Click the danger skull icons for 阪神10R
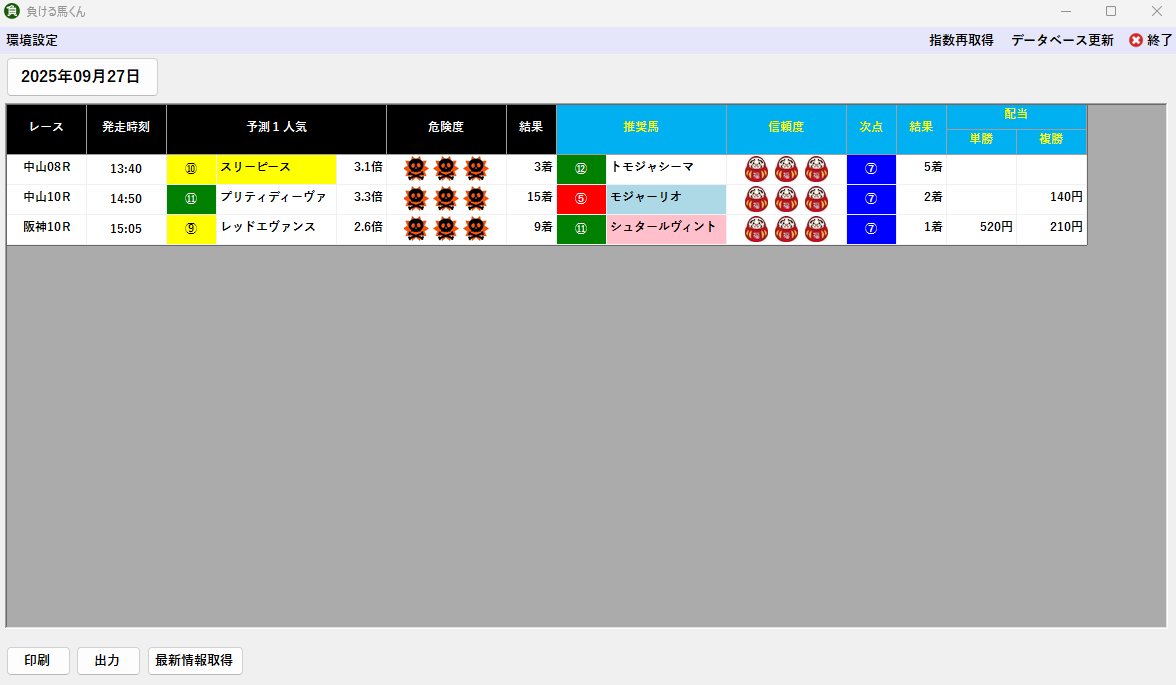 pyautogui.click(x=446, y=229)
